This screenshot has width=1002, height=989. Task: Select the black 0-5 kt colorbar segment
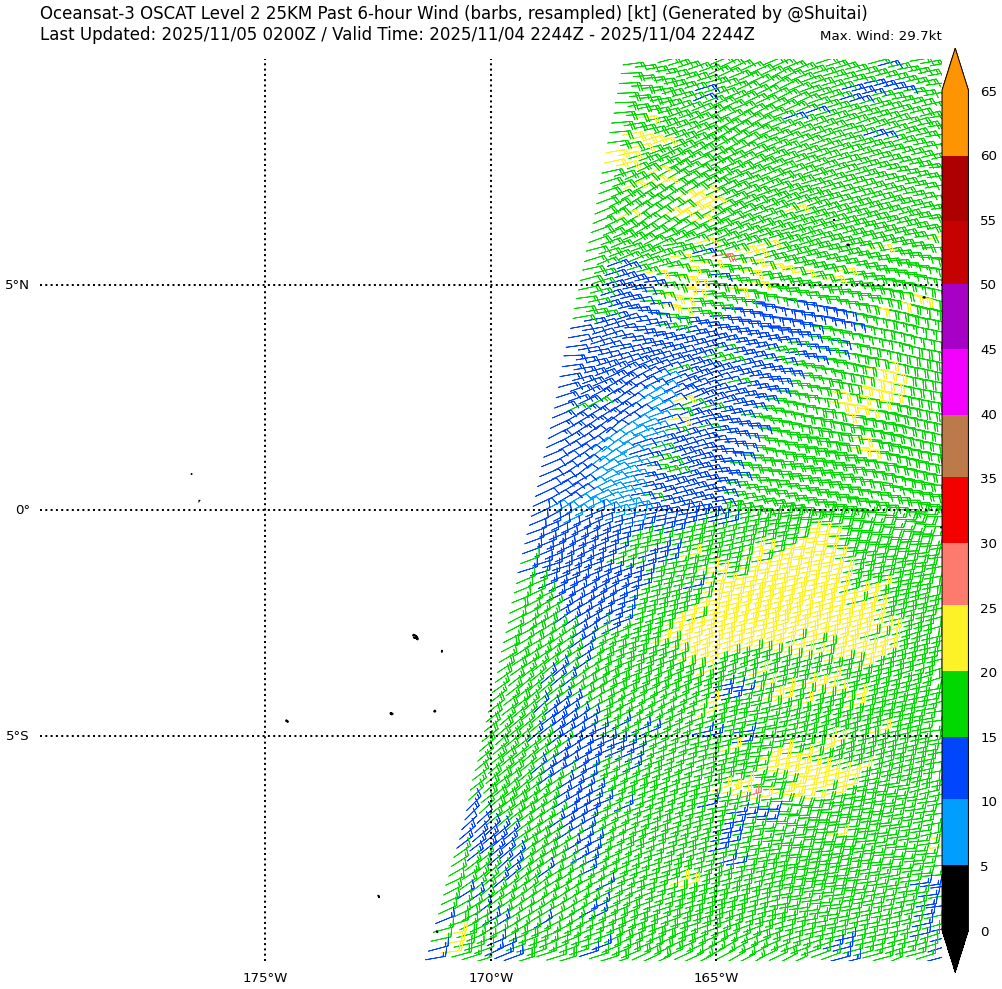click(x=955, y=898)
